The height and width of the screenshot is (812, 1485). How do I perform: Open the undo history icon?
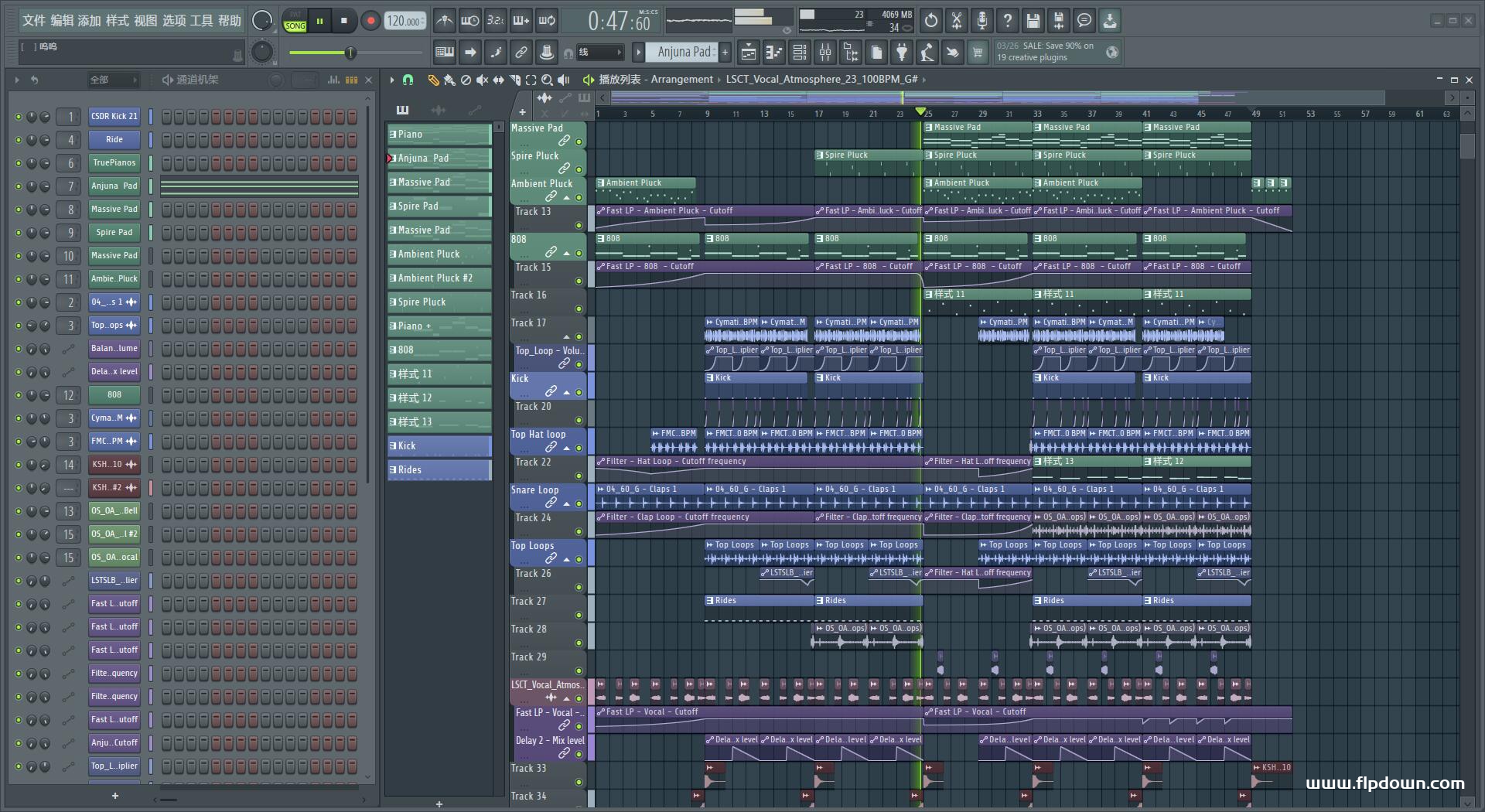[x=931, y=21]
